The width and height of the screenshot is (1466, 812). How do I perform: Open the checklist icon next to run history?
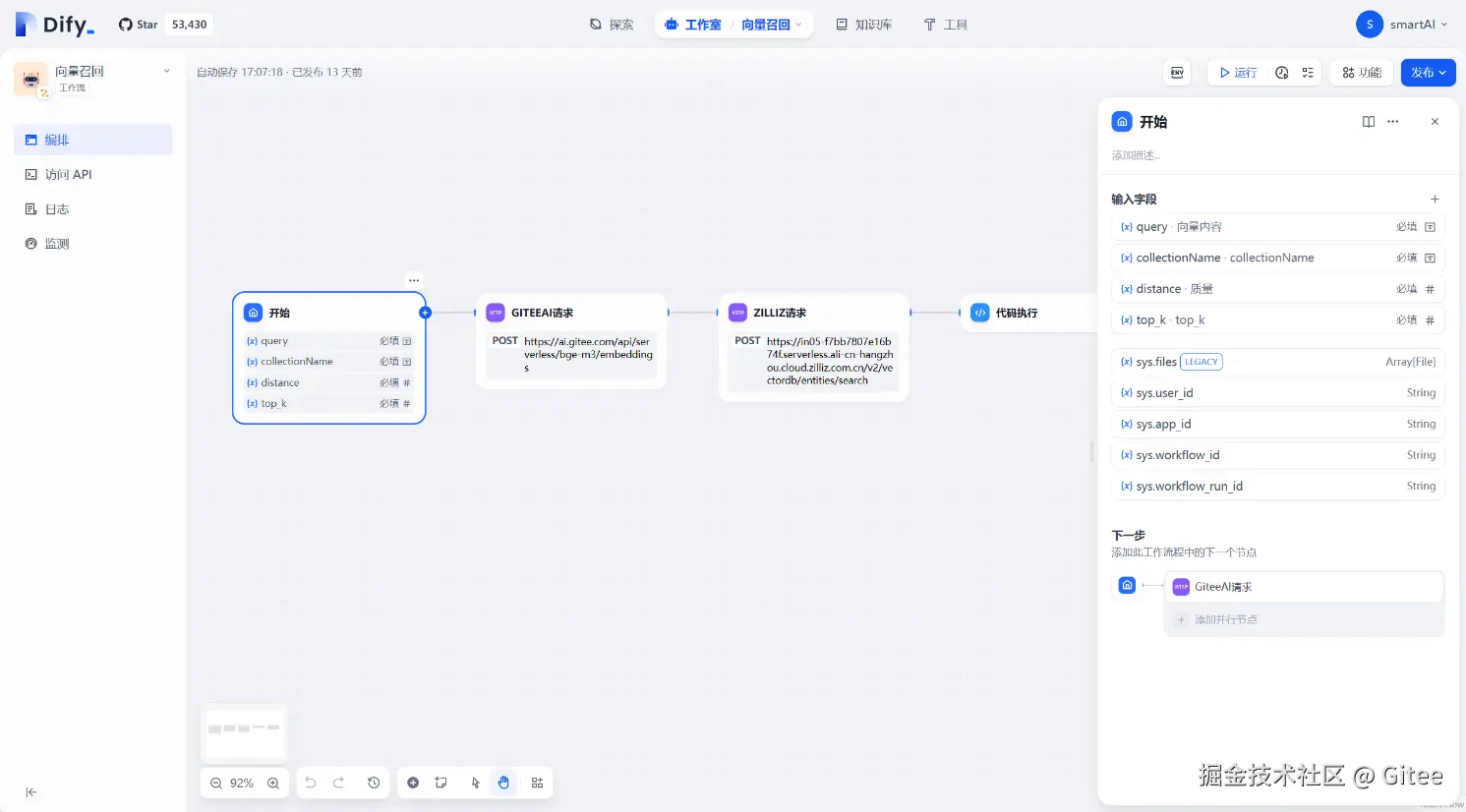pos(1308,73)
